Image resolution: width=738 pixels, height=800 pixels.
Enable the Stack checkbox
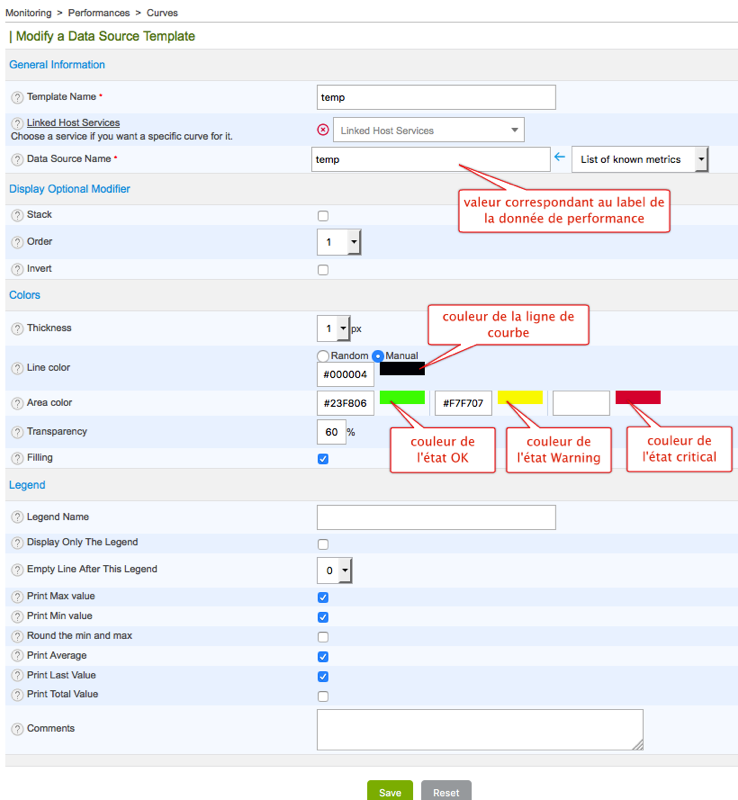pos(322,216)
